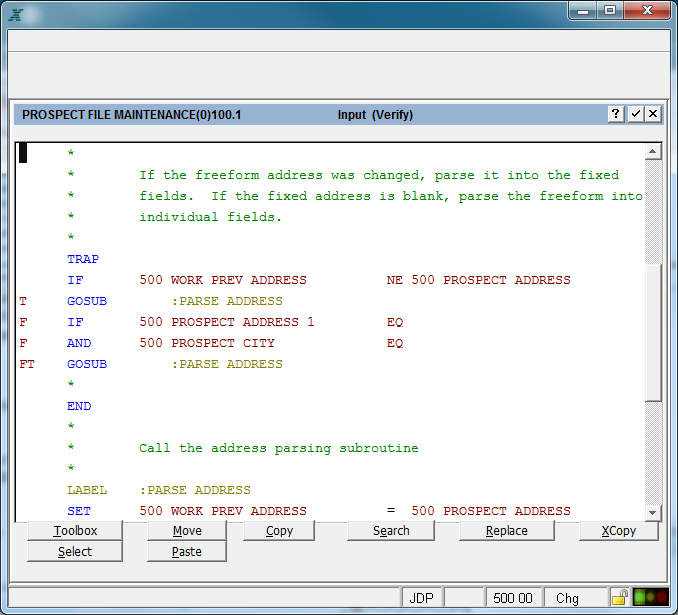Click the 'individual fields.' comment line
The image size is (678, 615).
click(x=210, y=217)
